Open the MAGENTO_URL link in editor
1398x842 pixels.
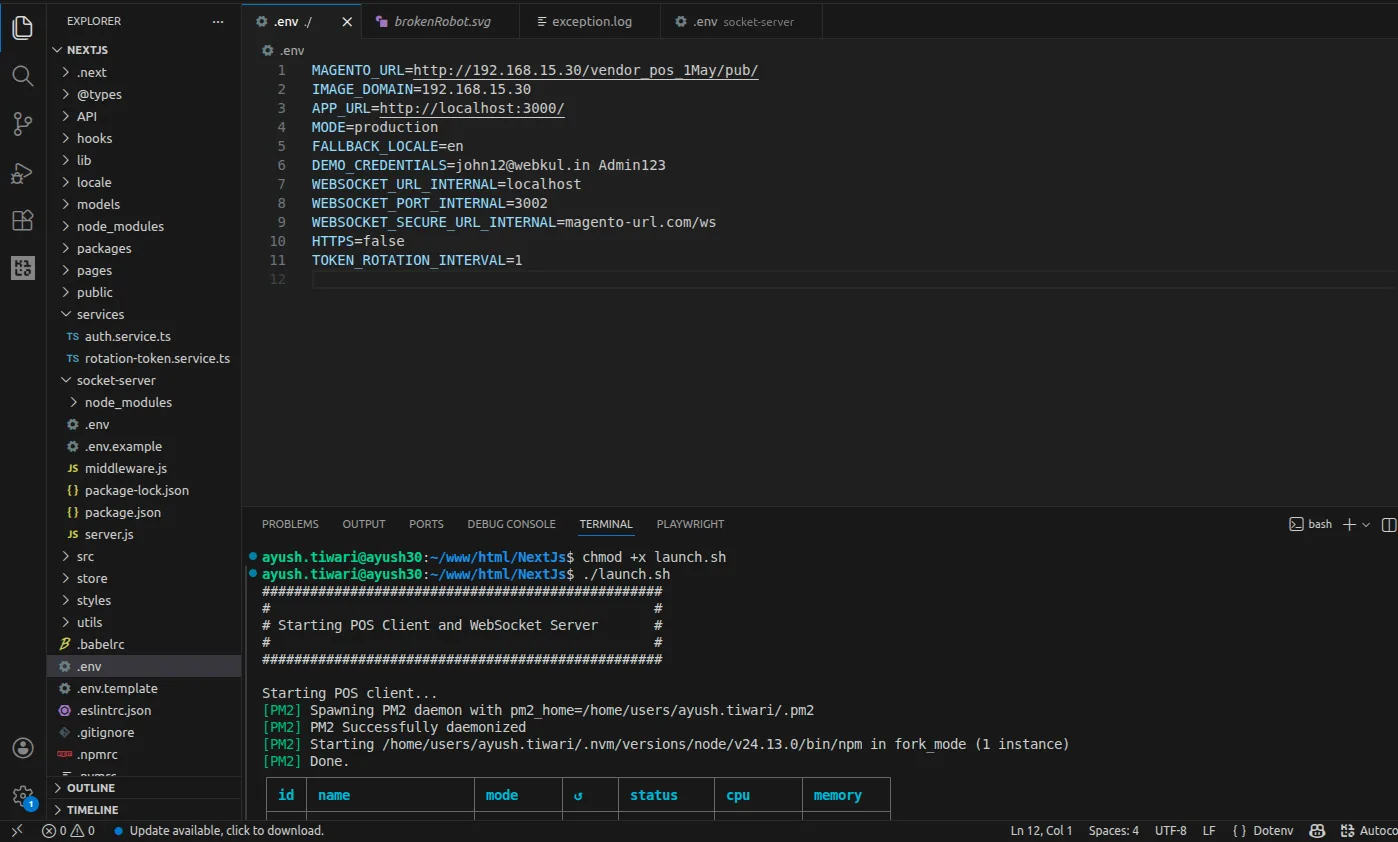point(586,70)
